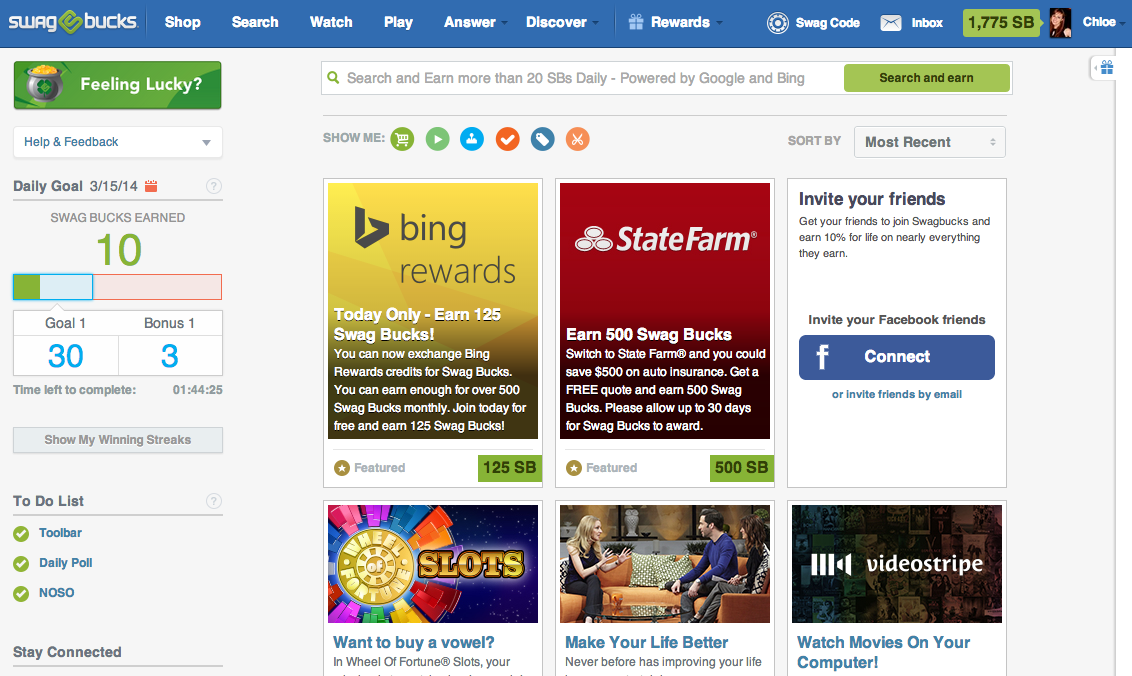Open the Most Recent sort dropdown
The height and width of the screenshot is (676, 1132).
click(930, 142)
